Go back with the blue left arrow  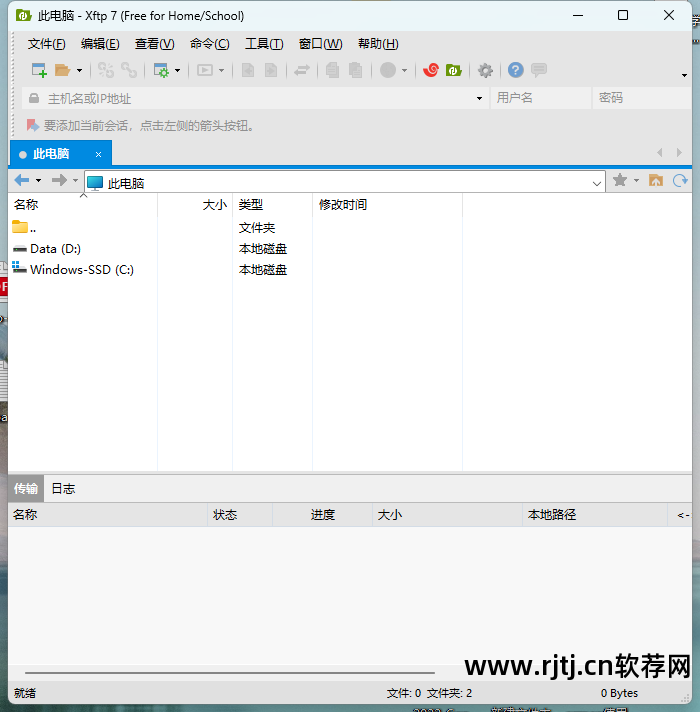pyautogui.click(x=22, y=181)
